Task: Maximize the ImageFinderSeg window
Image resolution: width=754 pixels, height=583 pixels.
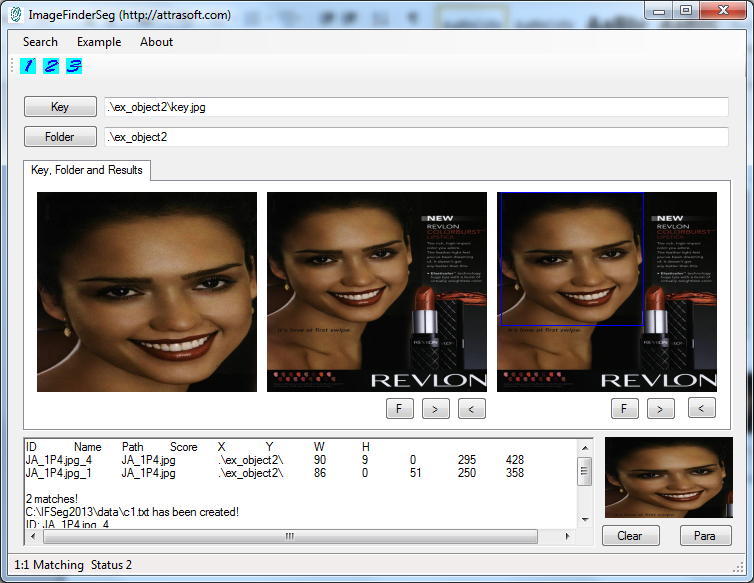Action: [x=686, y=11]
